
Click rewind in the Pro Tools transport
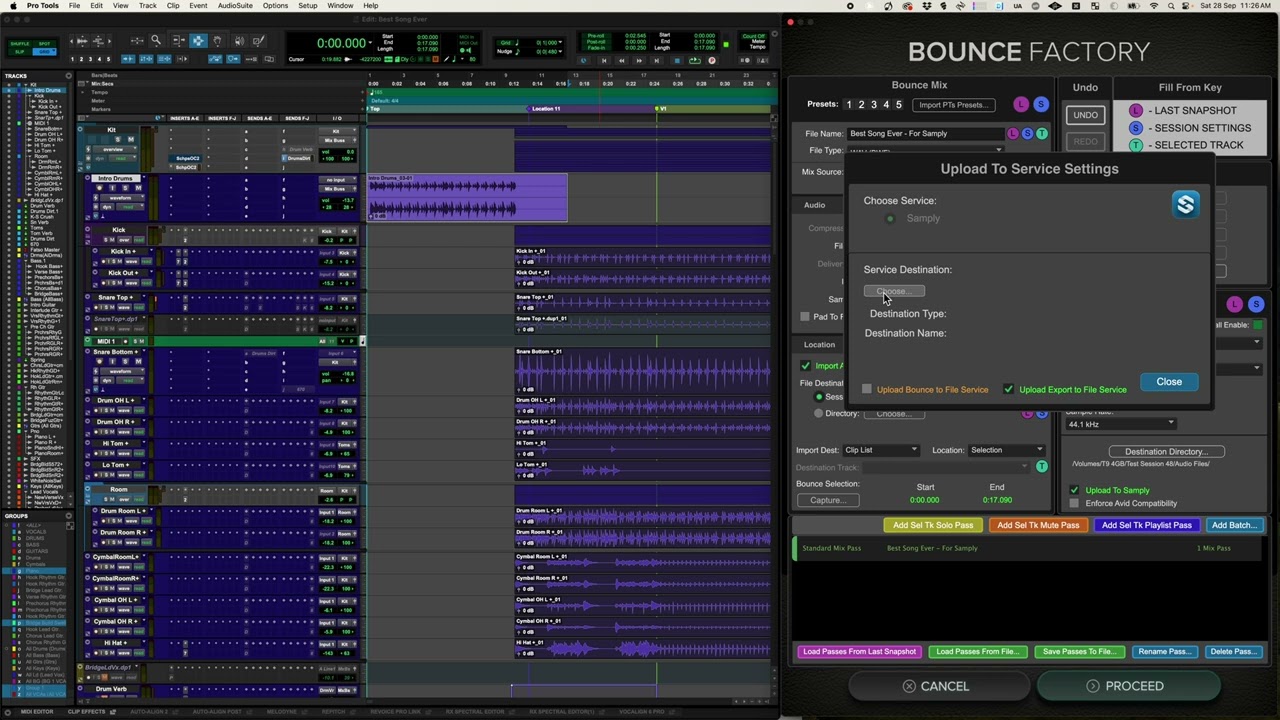(x=622, y=60)
